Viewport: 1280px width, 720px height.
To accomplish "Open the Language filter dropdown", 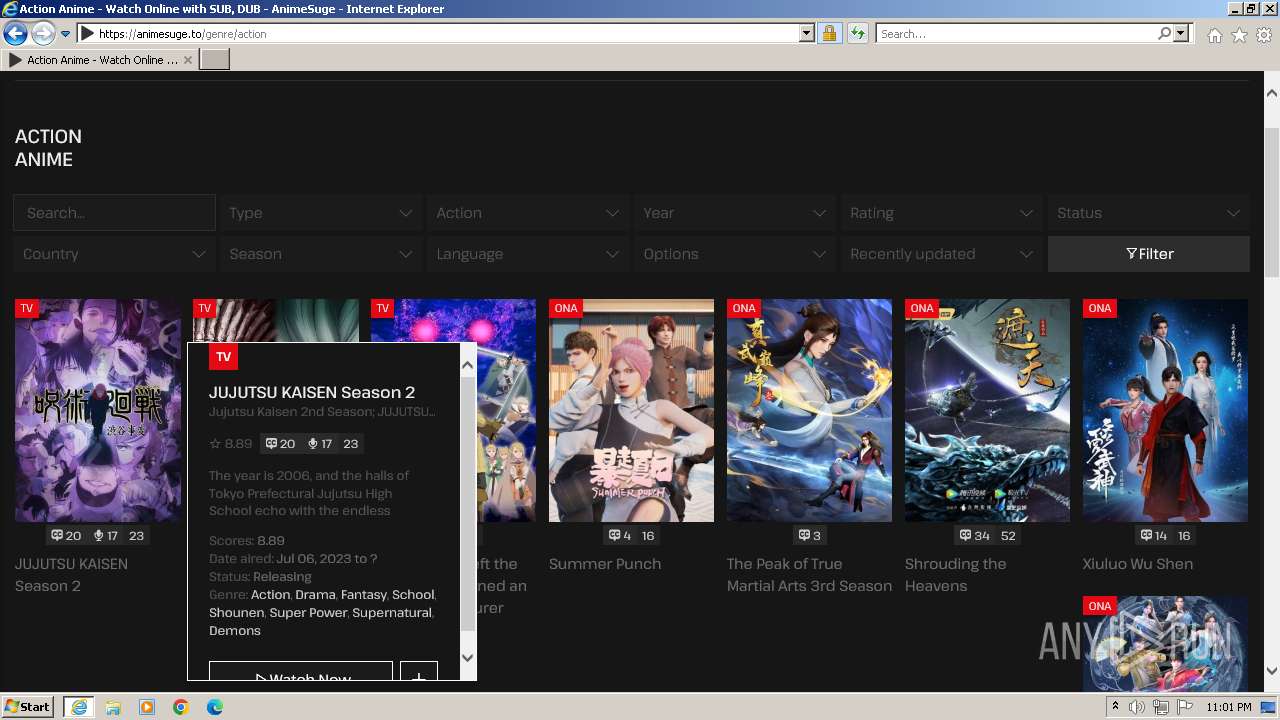I will 527,254.
